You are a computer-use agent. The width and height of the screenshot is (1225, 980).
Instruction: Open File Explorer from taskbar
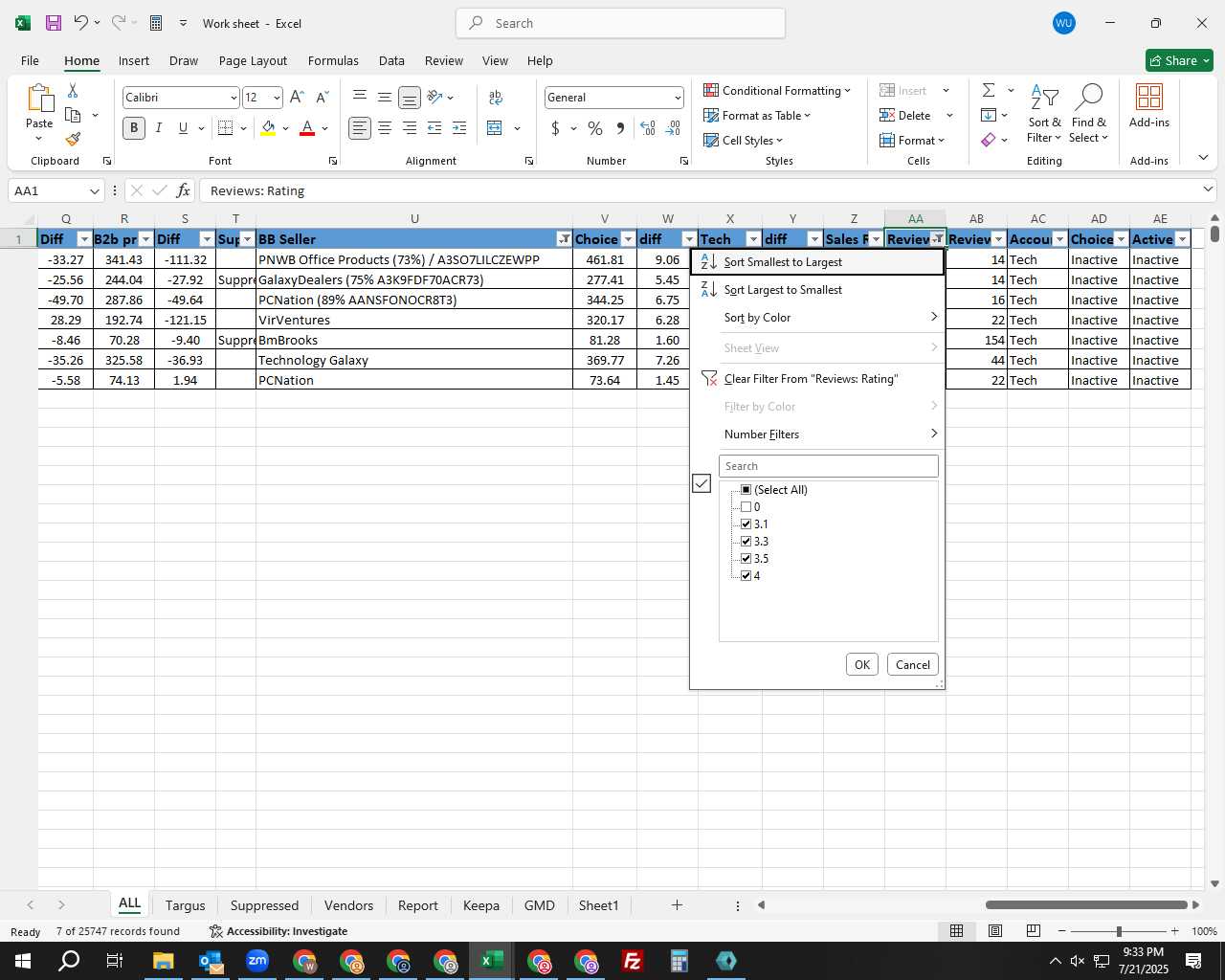[163, 961]
